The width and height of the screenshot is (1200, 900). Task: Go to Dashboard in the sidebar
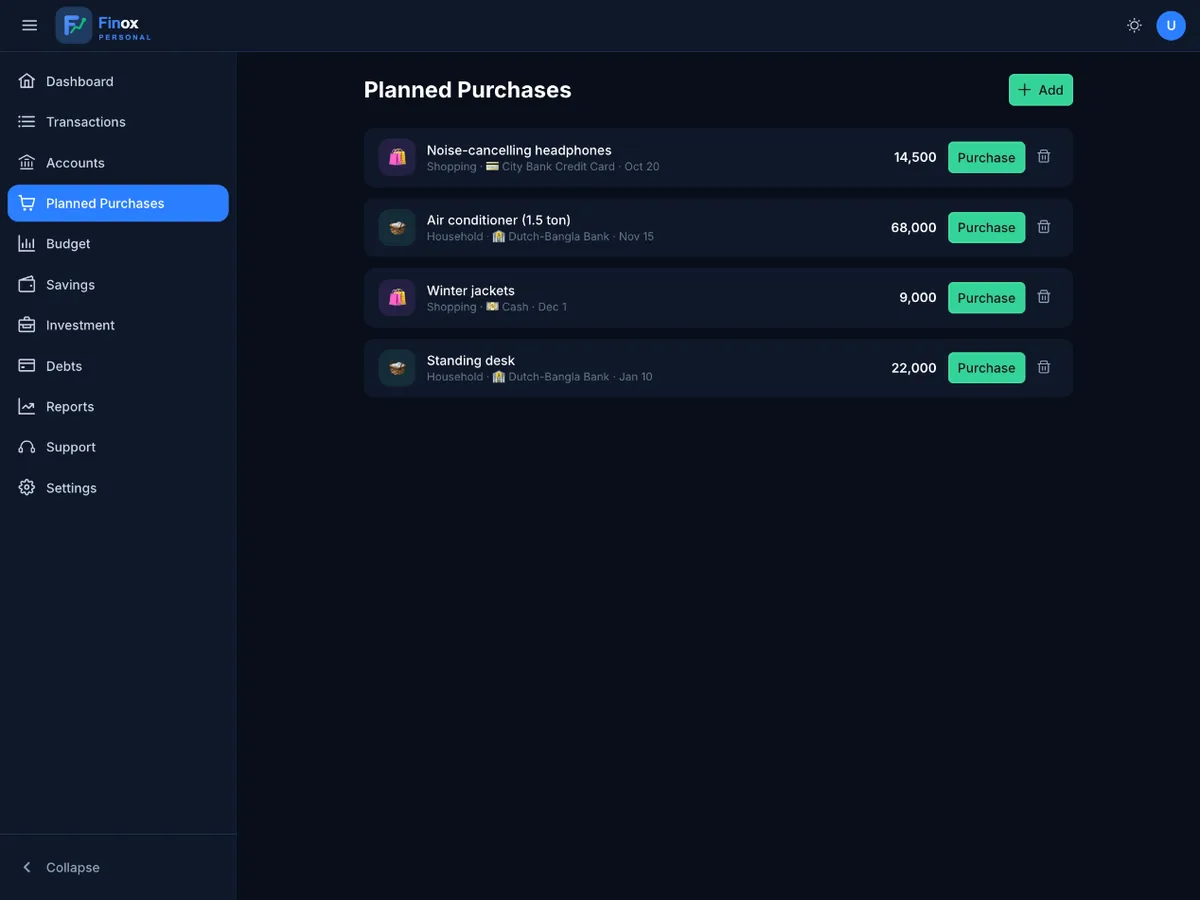tap(118, 81)
